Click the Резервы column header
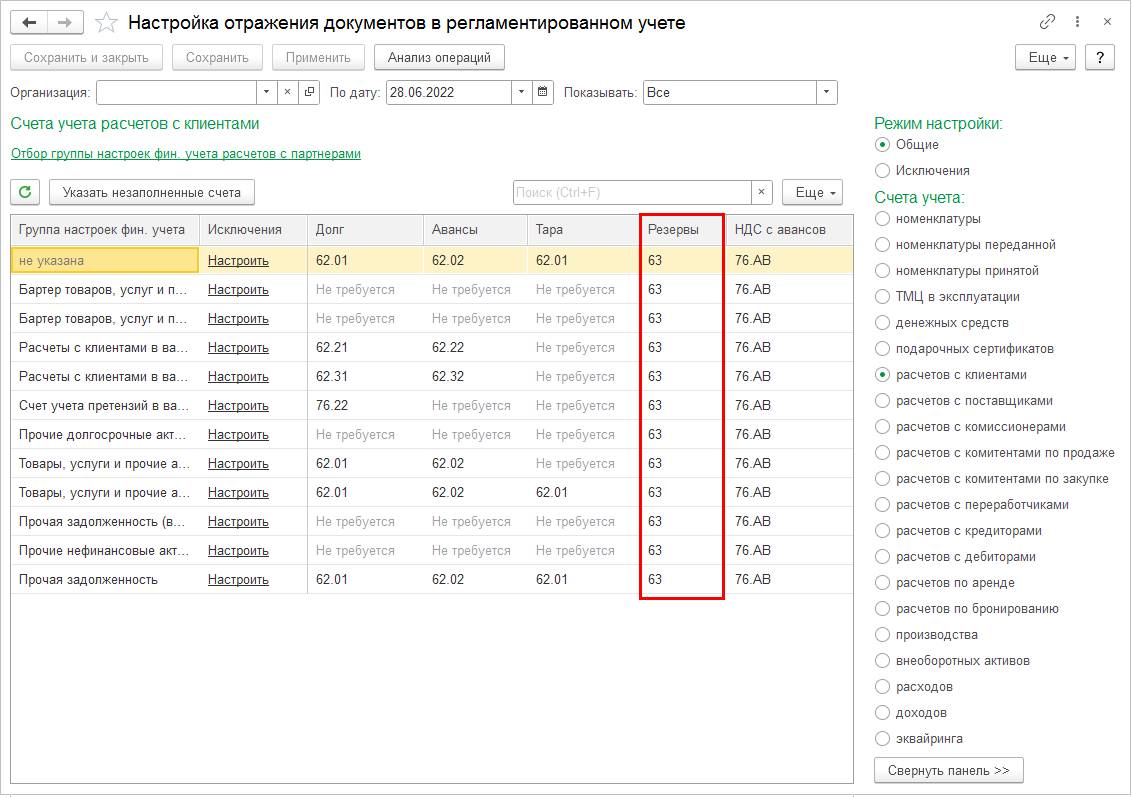This screenshot has width=1132, height=797. coord(674,230)
